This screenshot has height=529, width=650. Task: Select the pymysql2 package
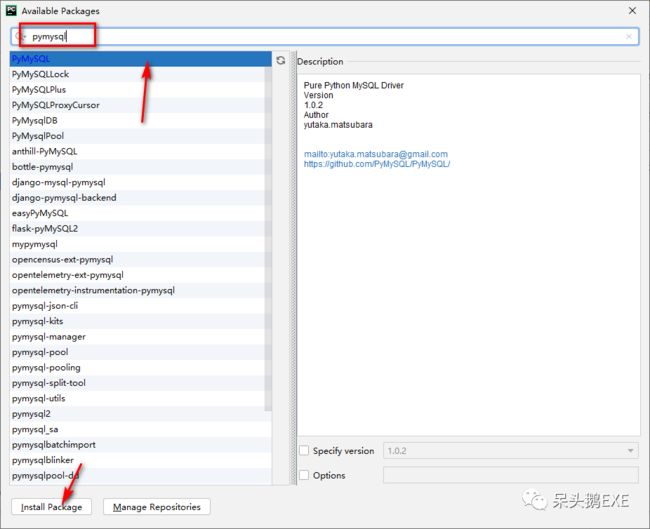click(141, 414)
